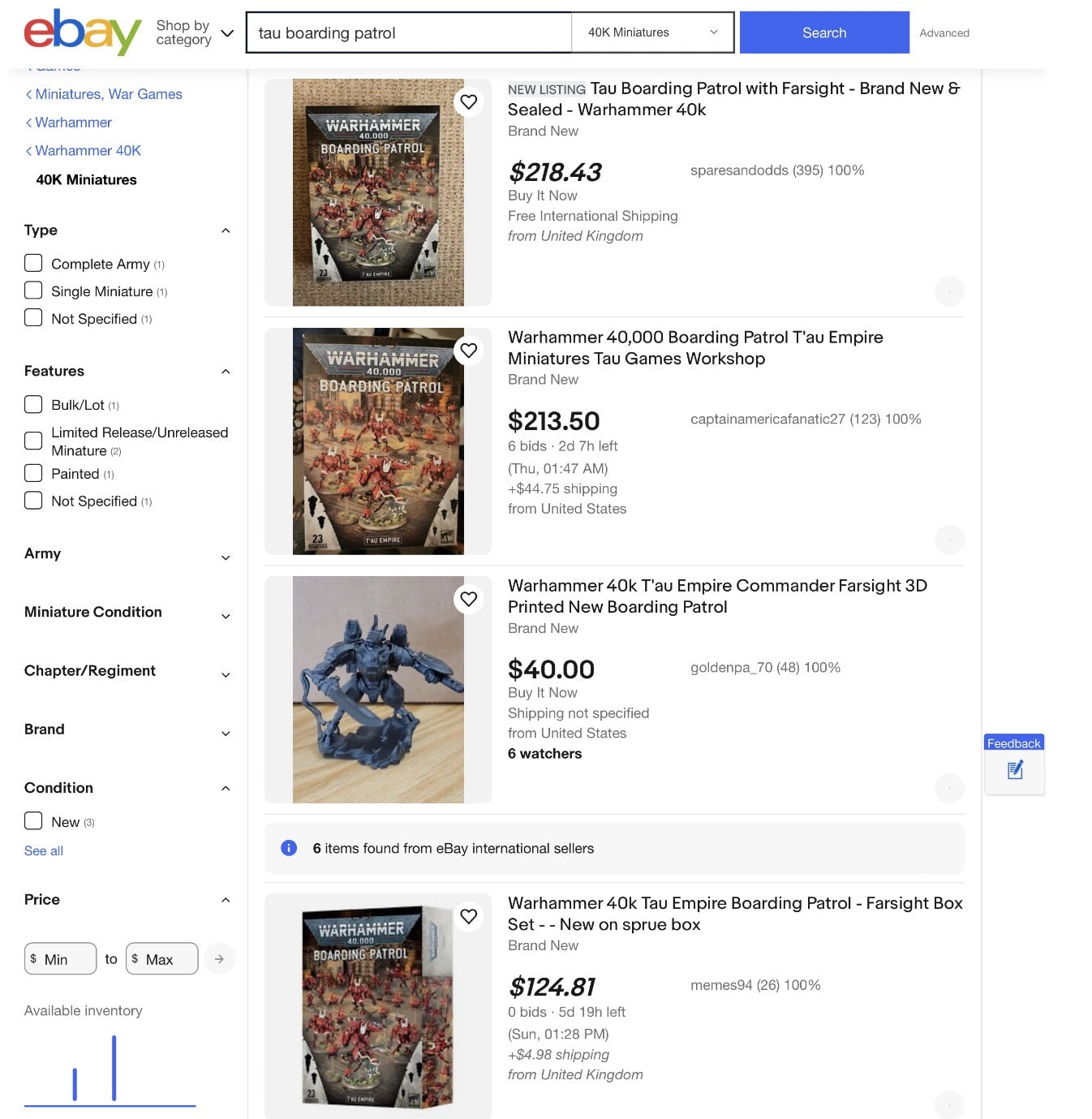This screenshot has width=1092, height=1119.
Task: Open the Feedback panel on the right
Action: tap(1013, 763)
